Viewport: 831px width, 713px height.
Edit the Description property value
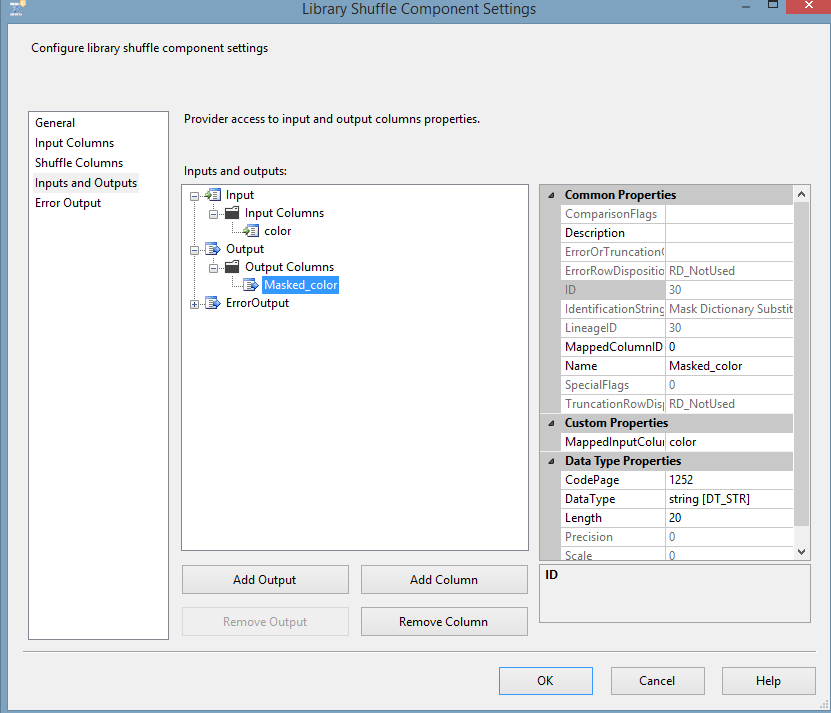pos(729,233)
